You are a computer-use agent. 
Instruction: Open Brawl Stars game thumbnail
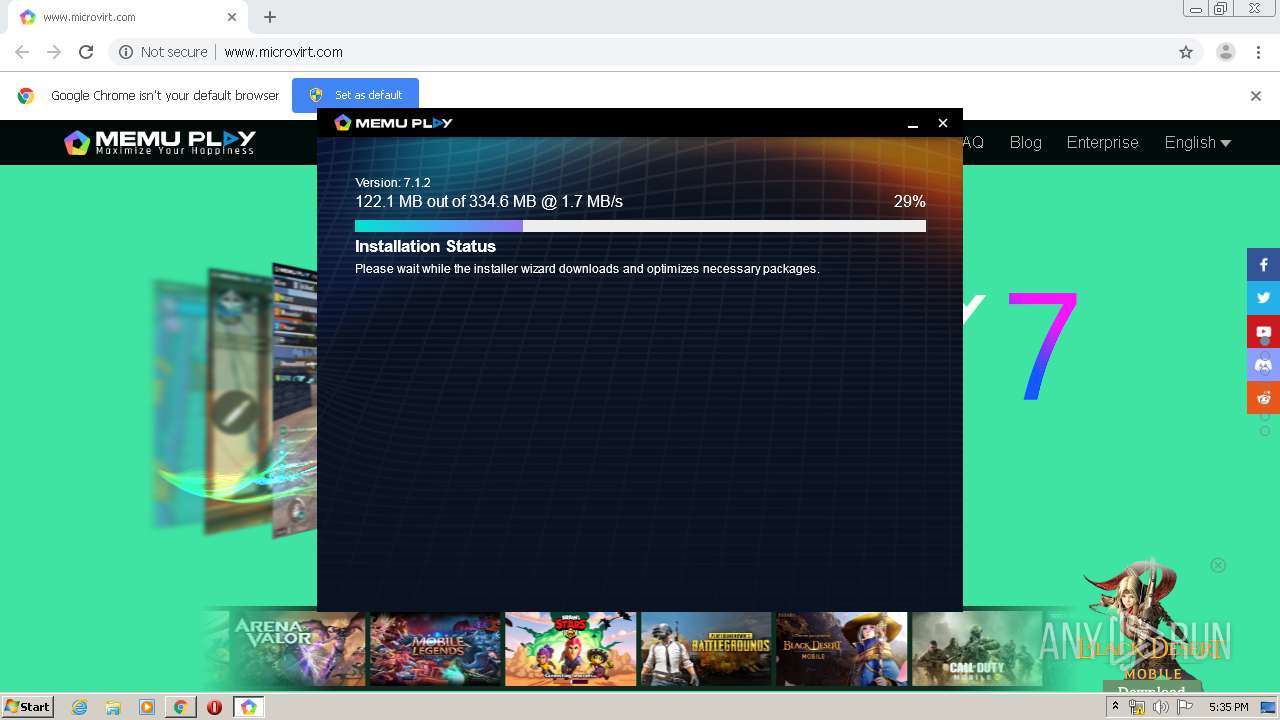(x=570, y=648)
